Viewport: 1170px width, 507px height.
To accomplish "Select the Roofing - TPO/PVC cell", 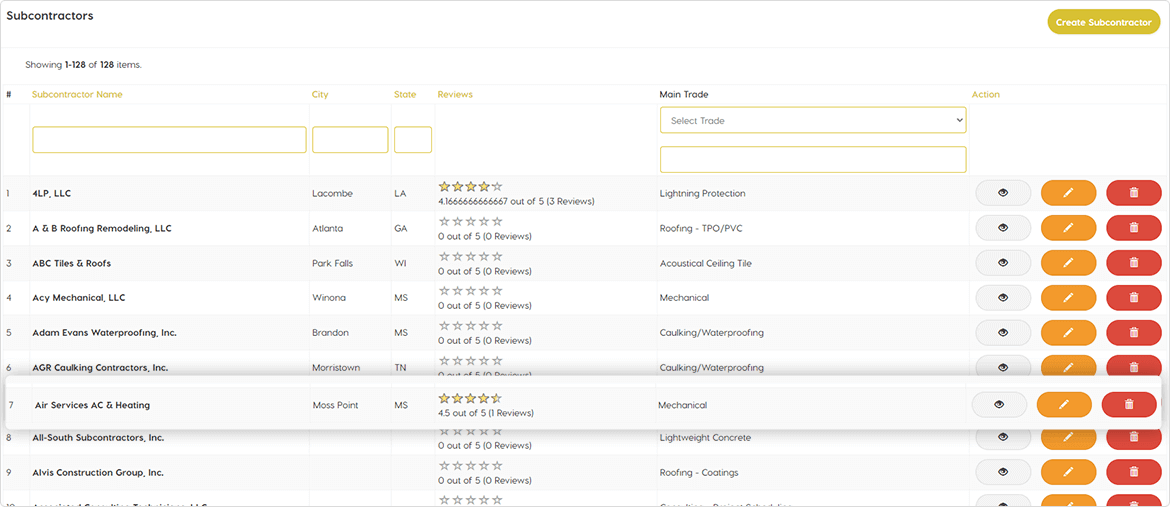I will click(701, 228).
